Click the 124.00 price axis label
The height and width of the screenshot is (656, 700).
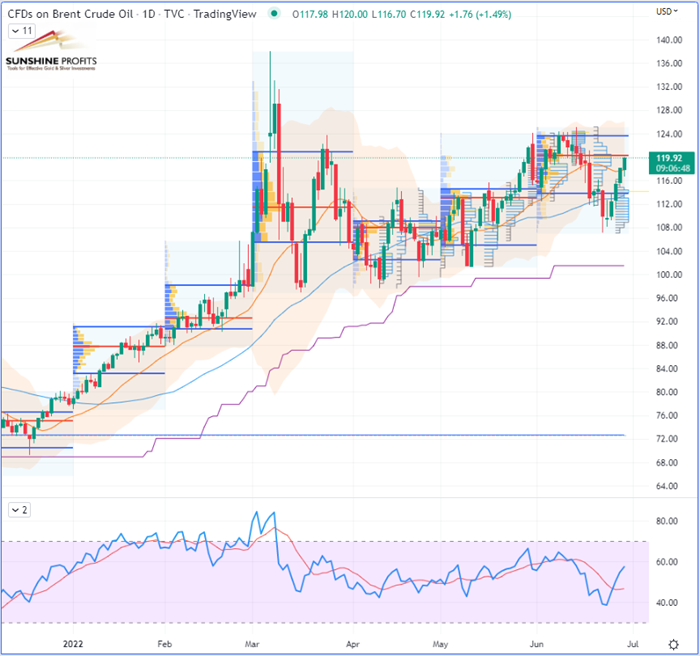click(x=669, y=134)
